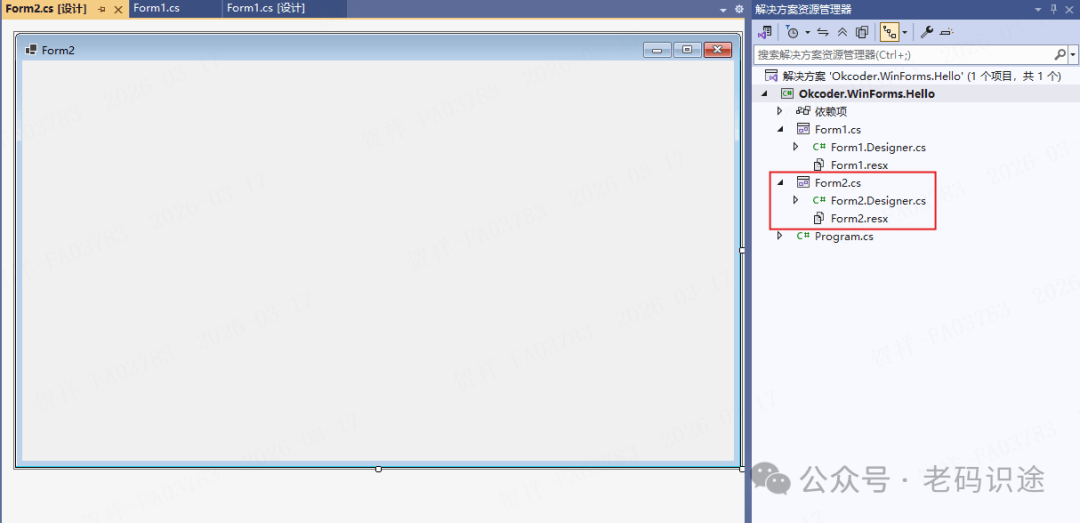This screenshot has width=1080, height=523.
Task: Select Program.cs in Solution Explorer
Action: [x=843, y=237]
